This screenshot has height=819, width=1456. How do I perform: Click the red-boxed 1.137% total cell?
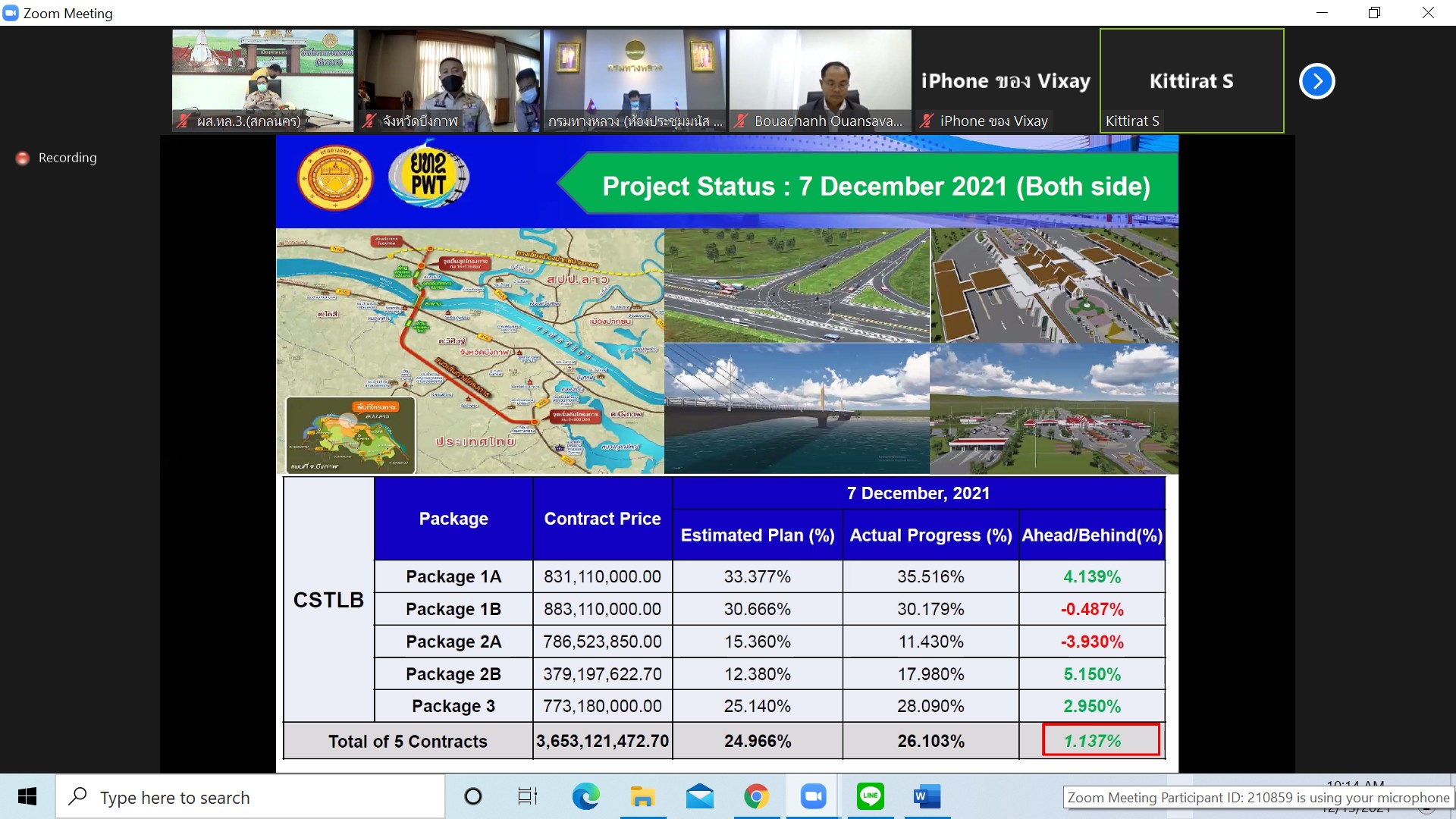(1100, 740)
